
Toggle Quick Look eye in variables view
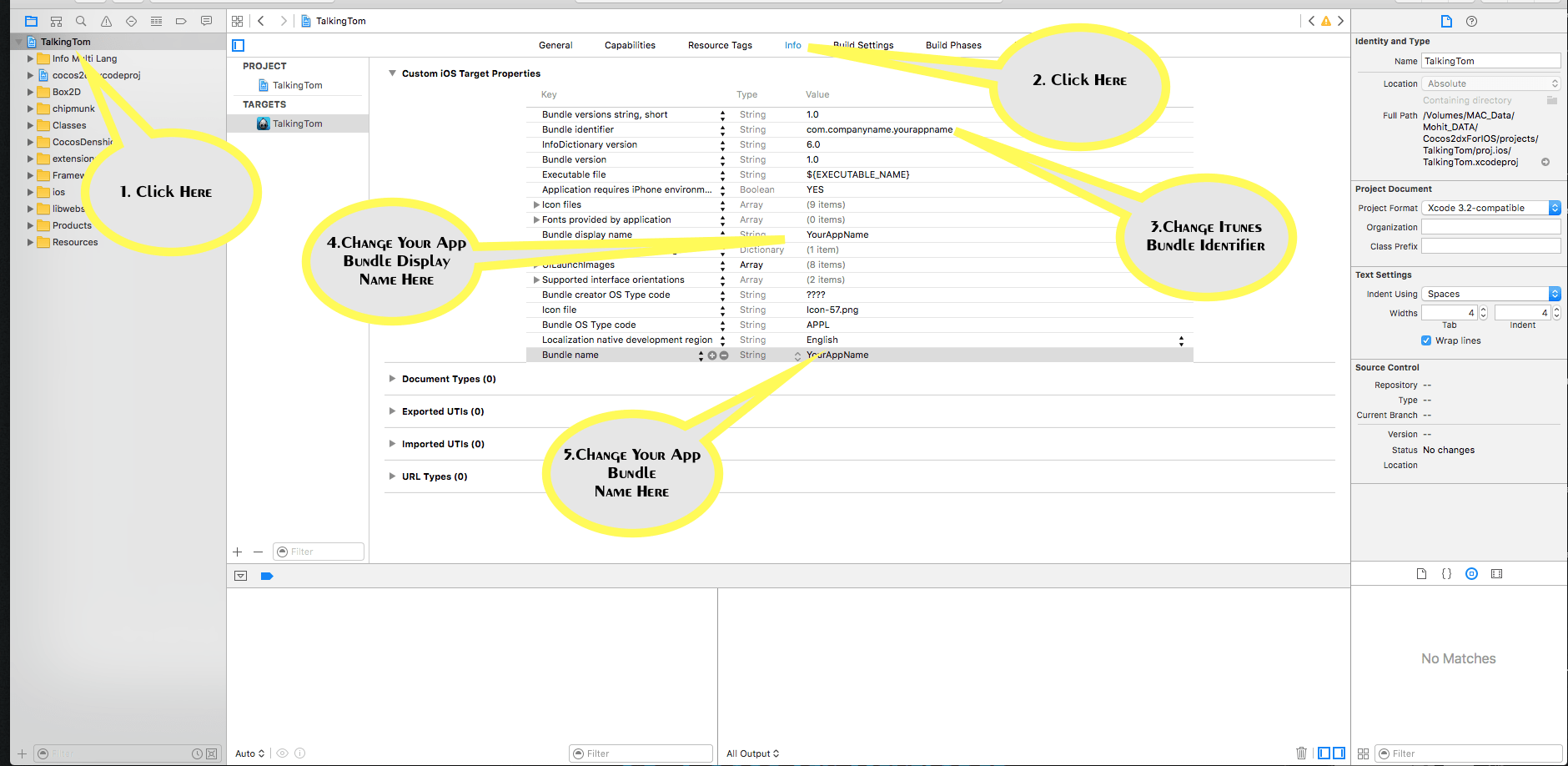point(282,753)
